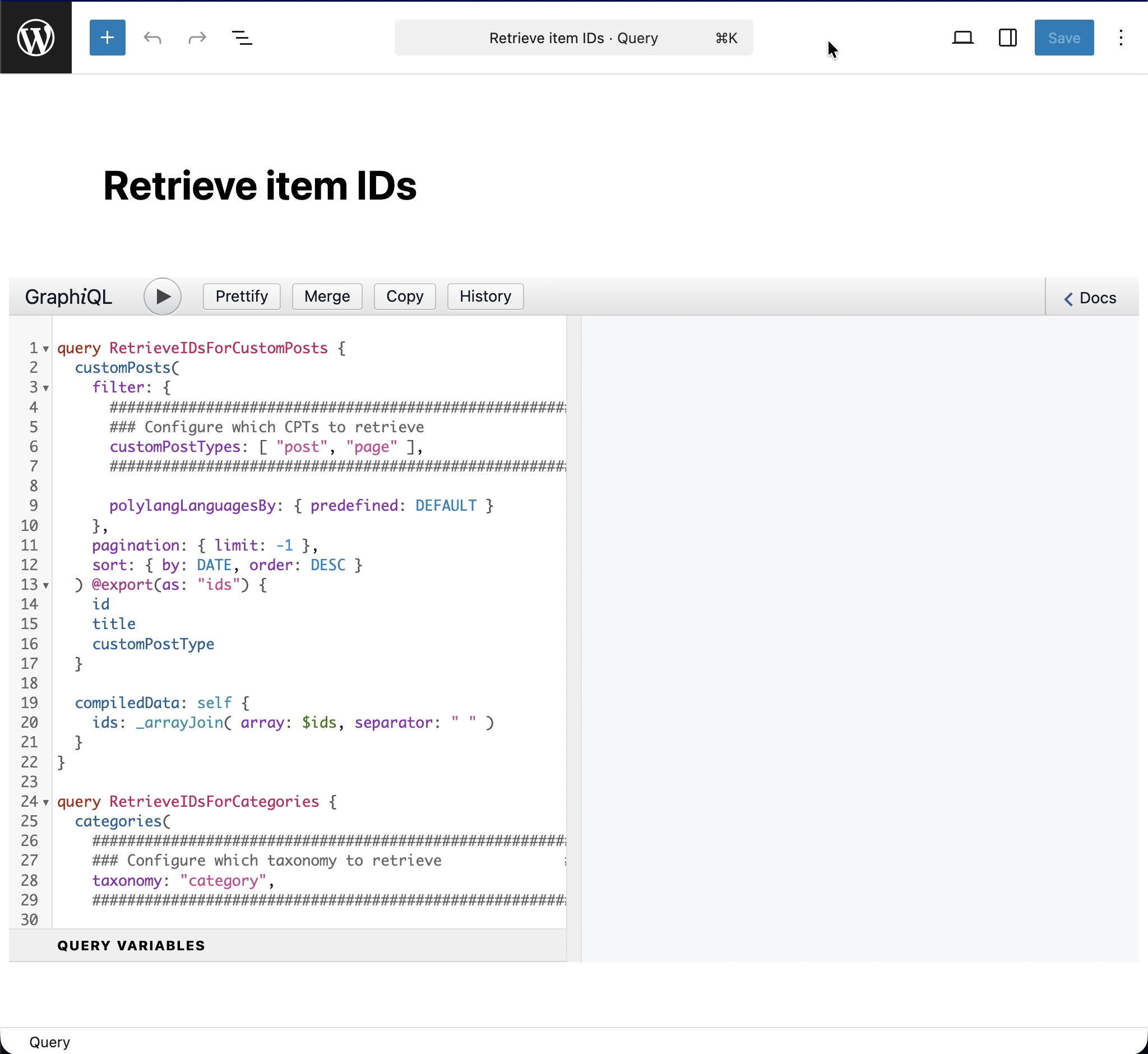Prettify the GraphQL query
1148x1054 pixels.
point(241,296)
